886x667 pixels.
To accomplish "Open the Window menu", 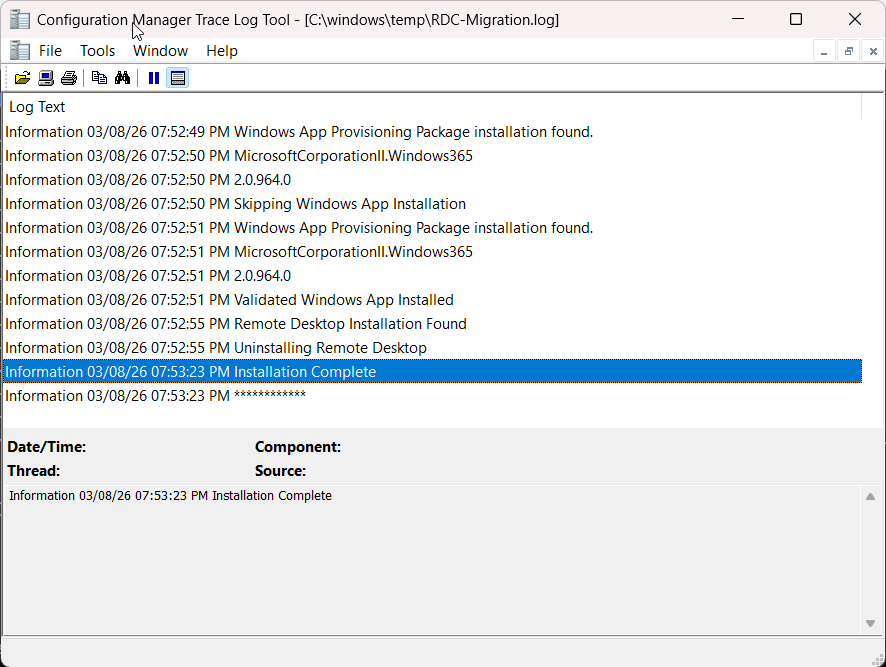I will (x=160, y=51).
